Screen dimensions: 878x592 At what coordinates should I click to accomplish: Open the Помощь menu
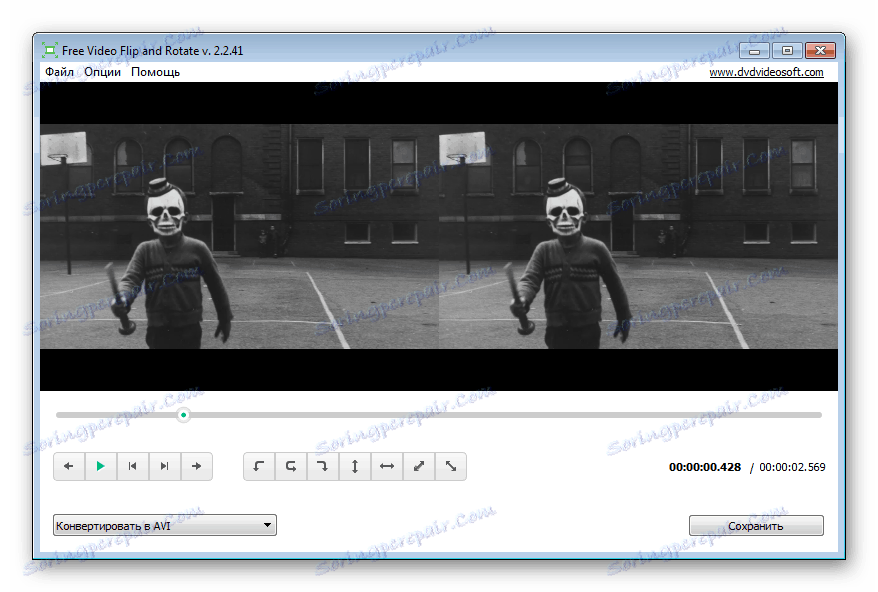tap(156, 72)
